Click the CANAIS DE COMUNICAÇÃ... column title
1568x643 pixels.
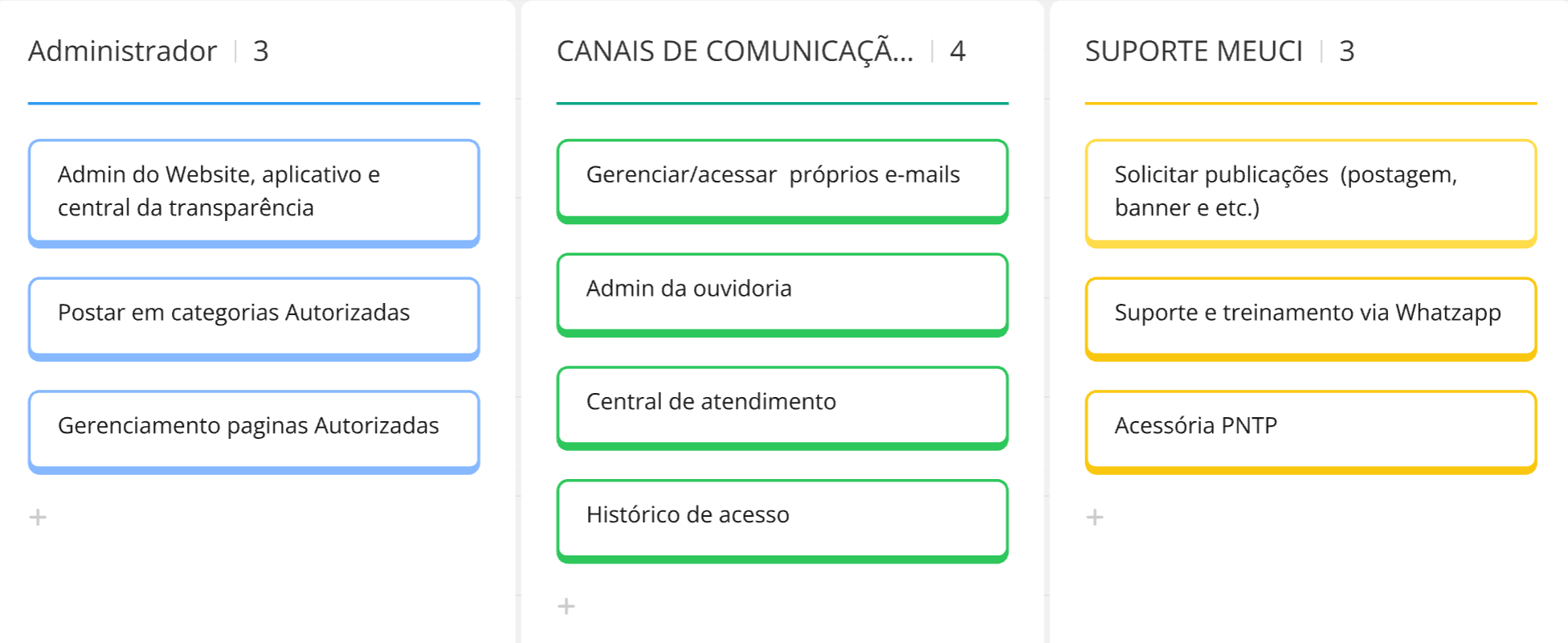tap(734, 51)
